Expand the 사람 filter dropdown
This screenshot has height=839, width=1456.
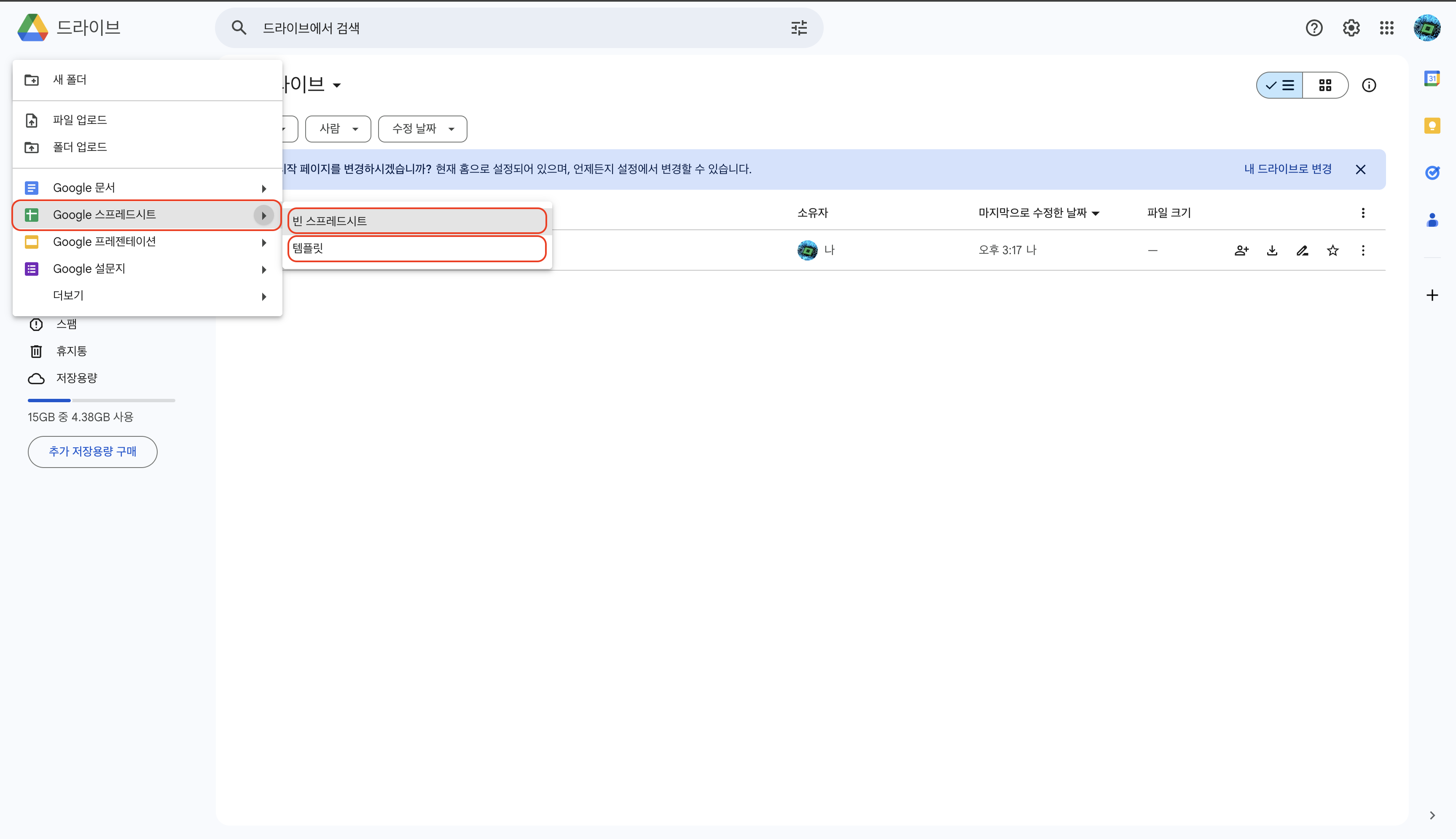tap(338, 129)
